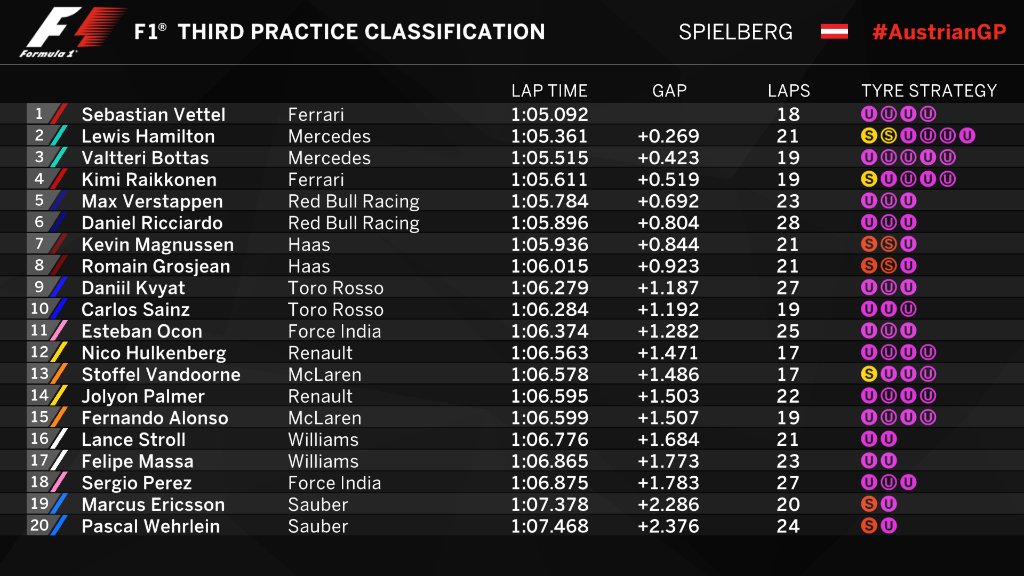Select the LAP TIME column header

click(x=549, y=91)
